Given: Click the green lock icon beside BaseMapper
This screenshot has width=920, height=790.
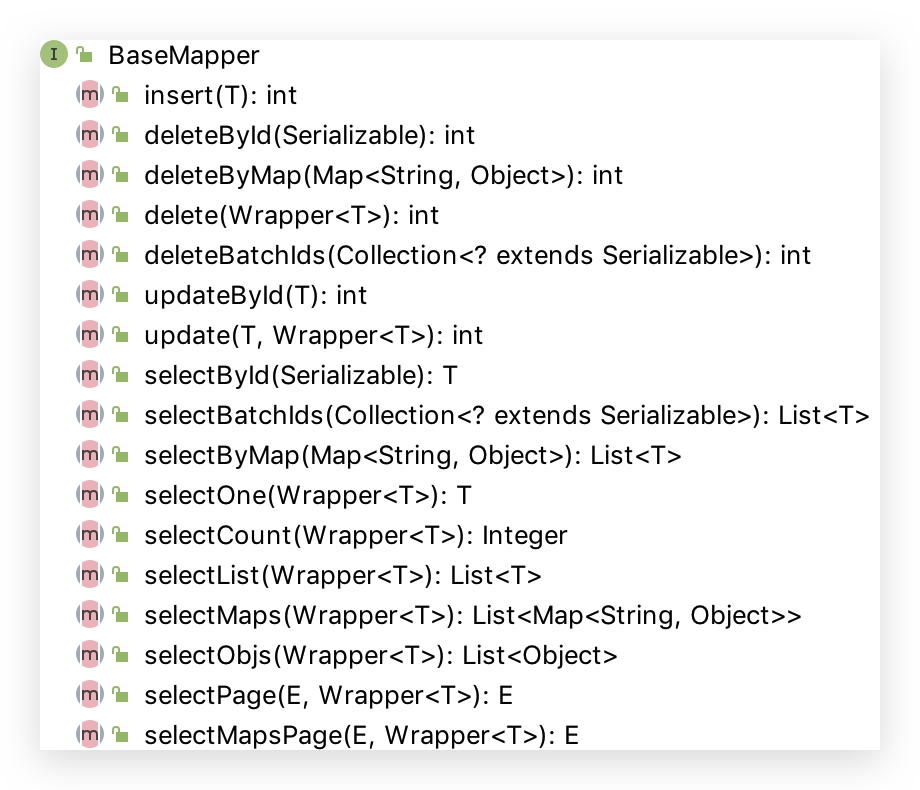Looking at the screenshot, I should pos(85,56).
